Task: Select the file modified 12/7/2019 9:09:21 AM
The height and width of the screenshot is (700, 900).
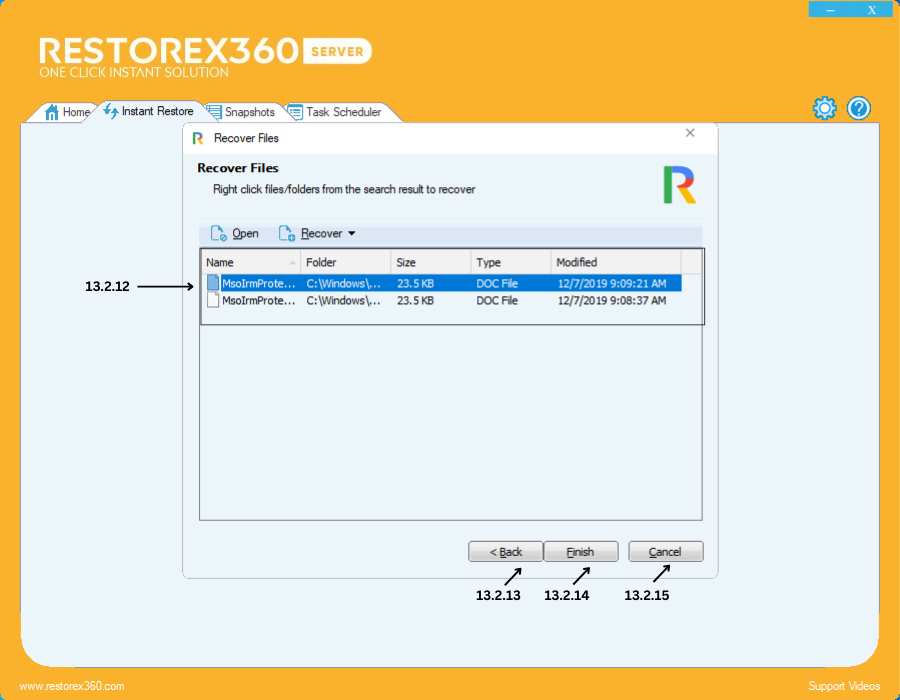Action: pos(442,283)
